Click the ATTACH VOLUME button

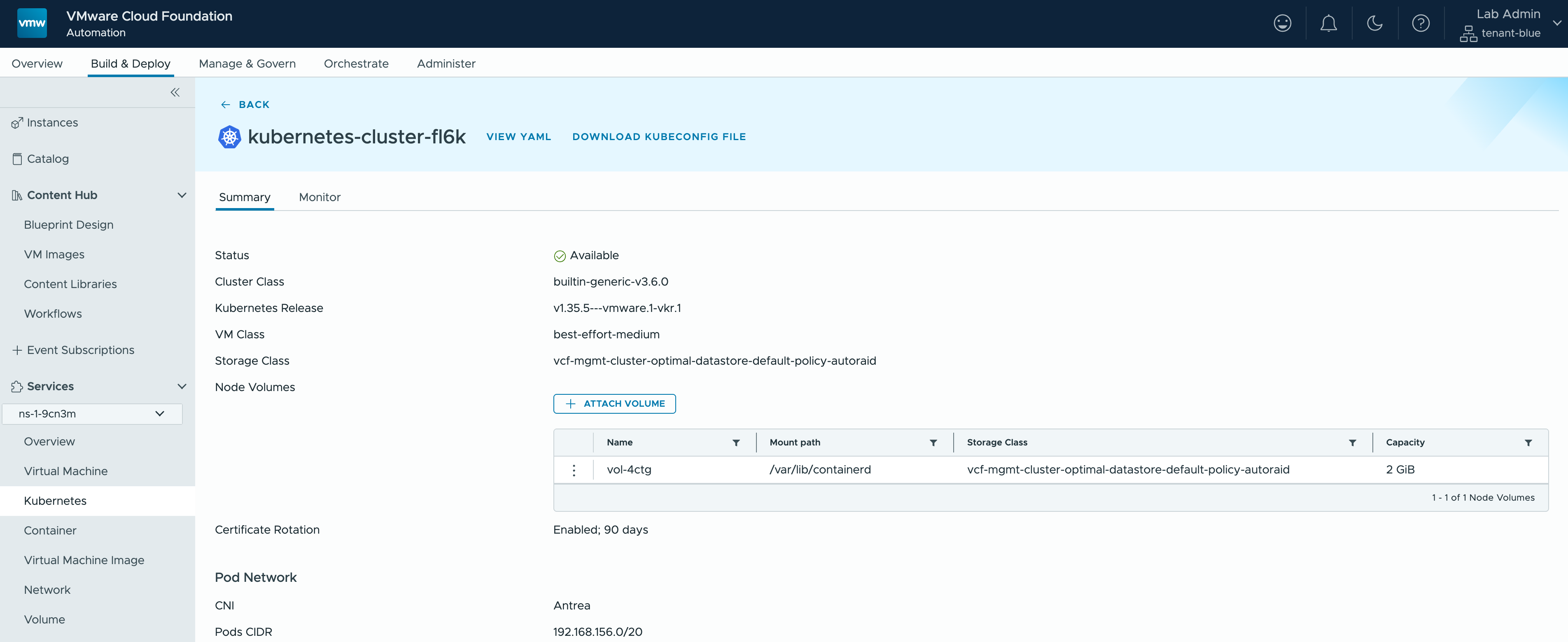[614, 403]
